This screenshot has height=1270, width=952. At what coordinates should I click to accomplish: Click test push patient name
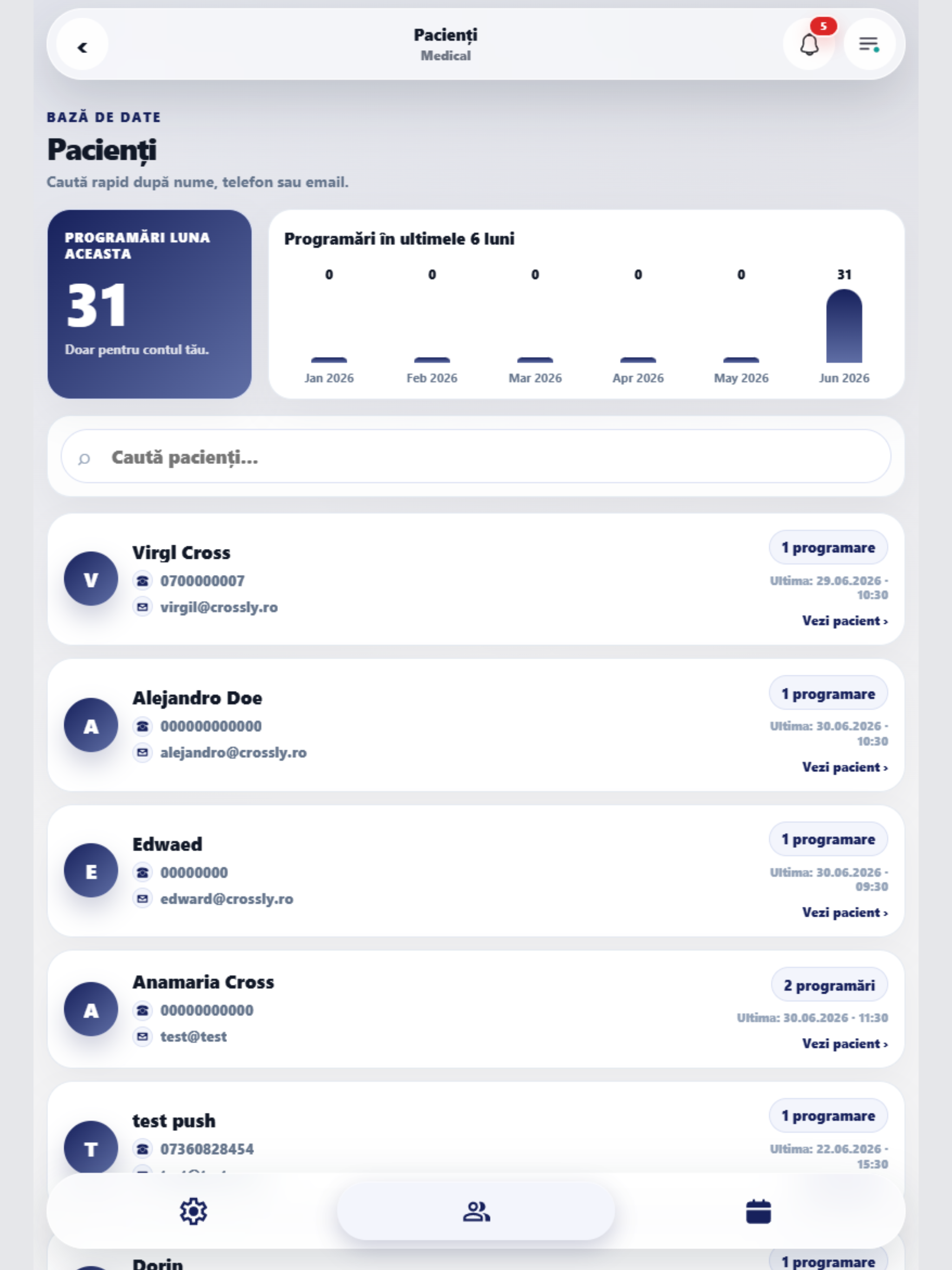pos(174,1121)
